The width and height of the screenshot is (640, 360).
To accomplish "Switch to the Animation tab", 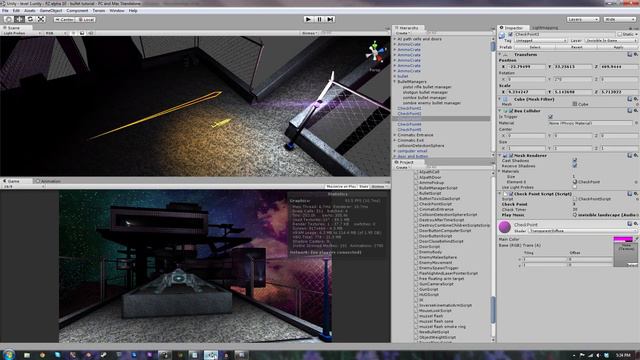I will 48,181.
